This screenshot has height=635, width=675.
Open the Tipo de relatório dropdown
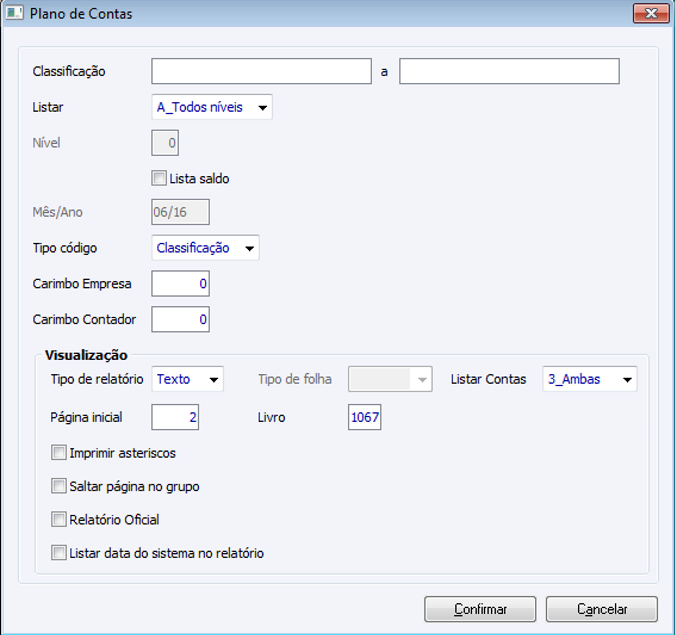click(x=187, y=379)
